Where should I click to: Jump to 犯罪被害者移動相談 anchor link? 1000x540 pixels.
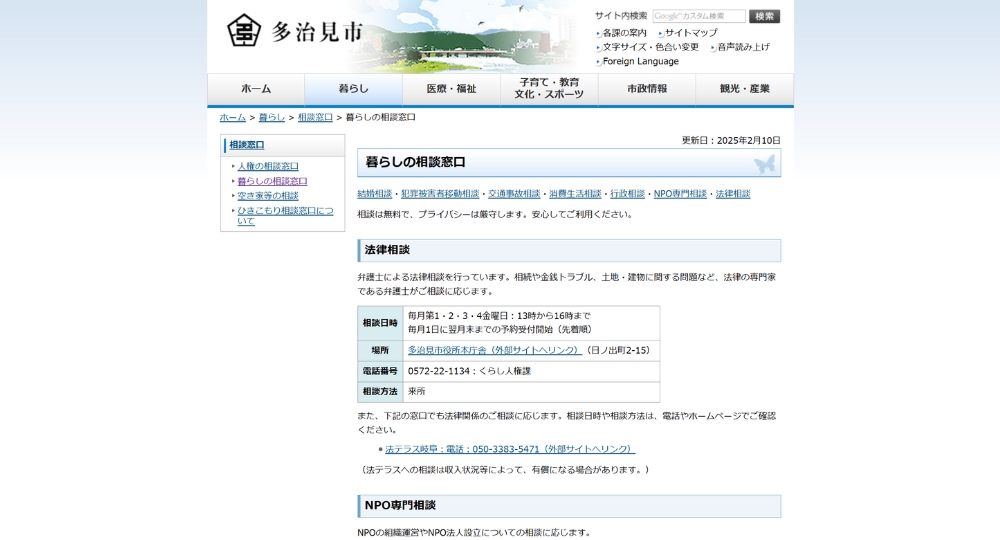coord(440,194)
